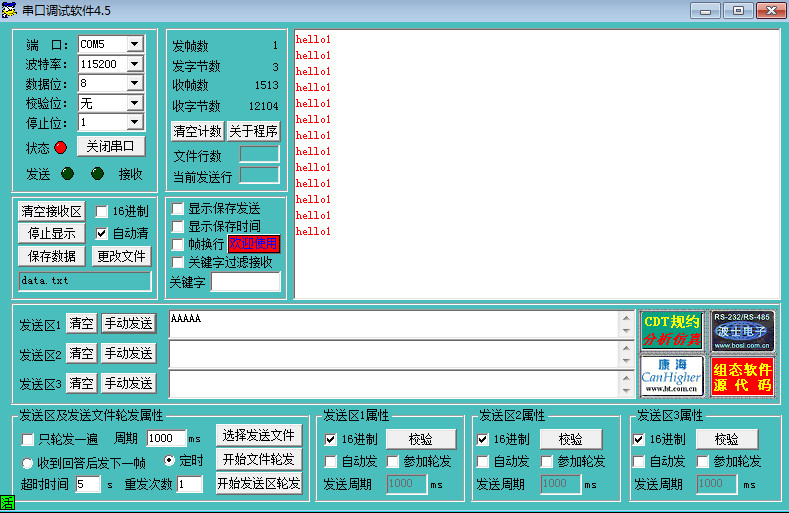Select the 定时 radio button
This screenshot has width=789, height=513.
(x=170, y=460)
